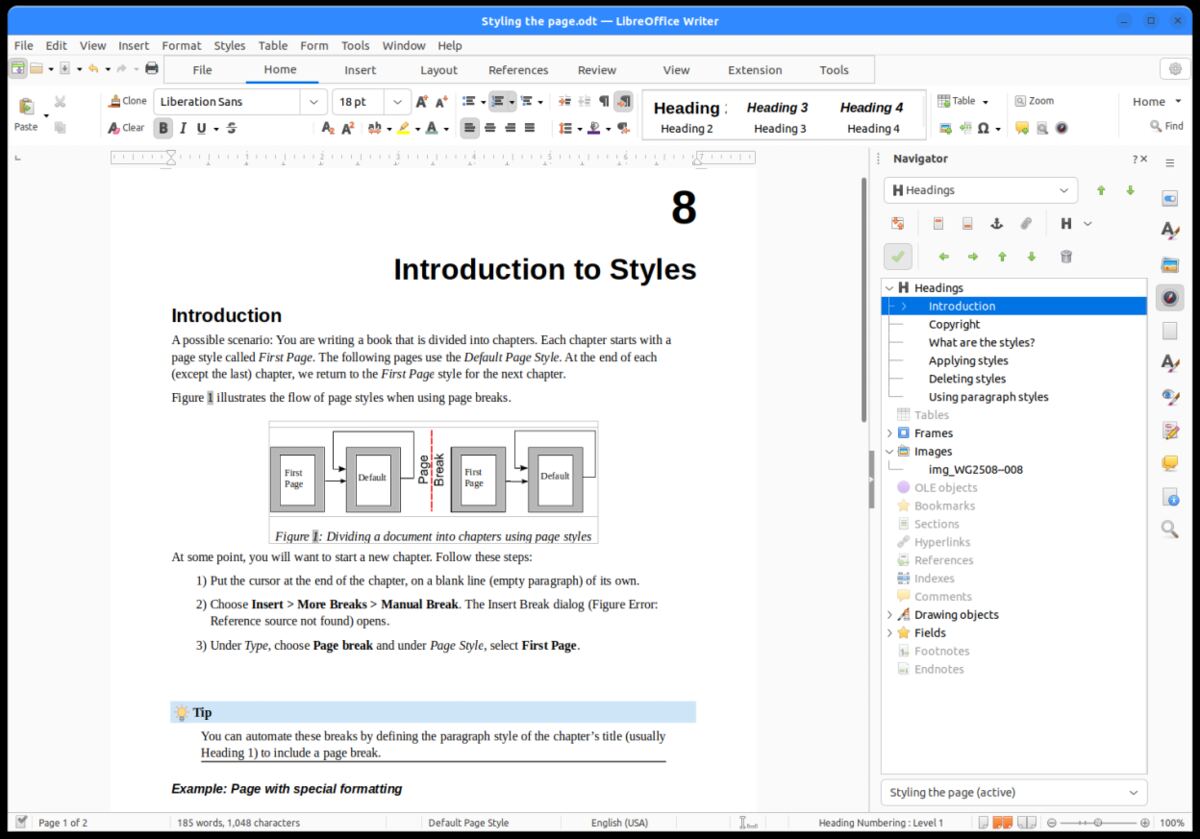Viewport: 1200px width, 839px height.
Task: Click the Insert Comment icon
Action: pyautogui.click(x=1021, y=128)
